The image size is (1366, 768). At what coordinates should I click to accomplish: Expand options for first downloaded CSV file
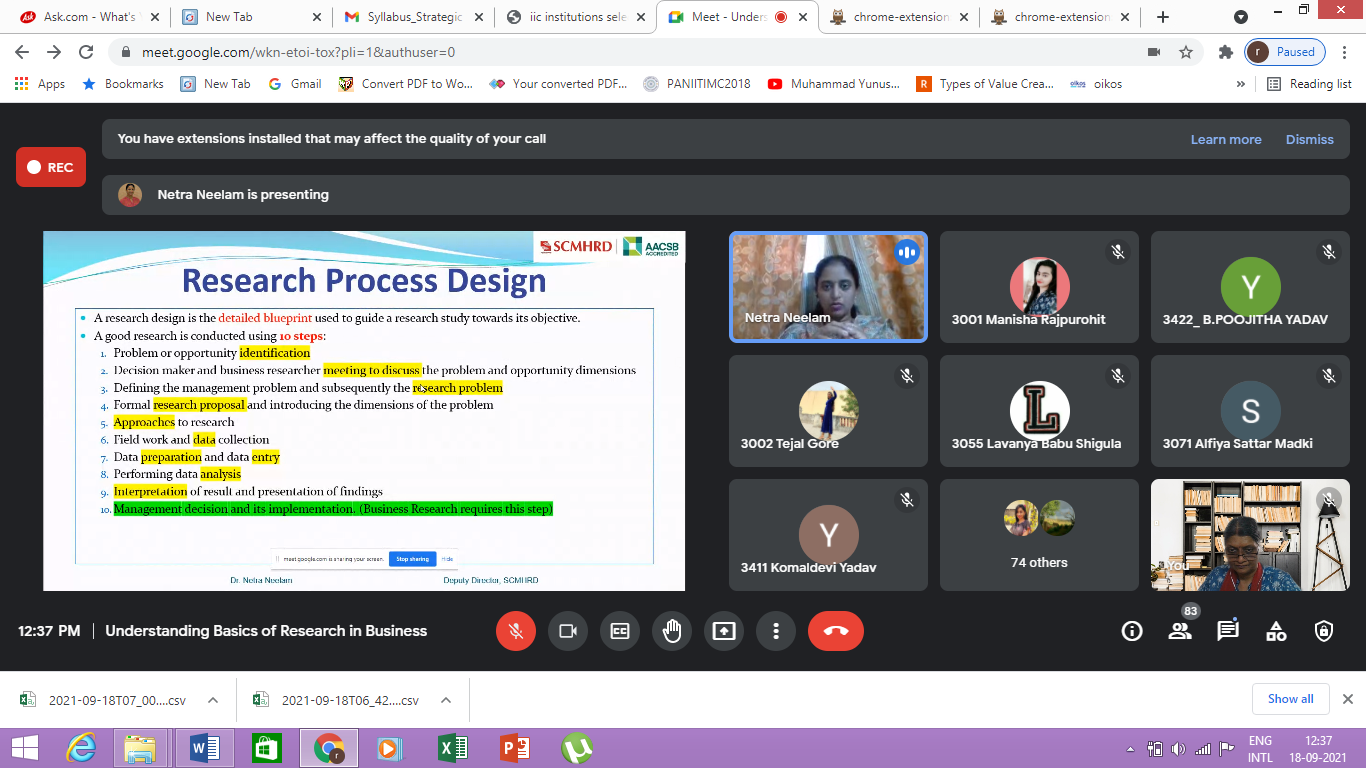pyautogui.click(x=212, y=701)
